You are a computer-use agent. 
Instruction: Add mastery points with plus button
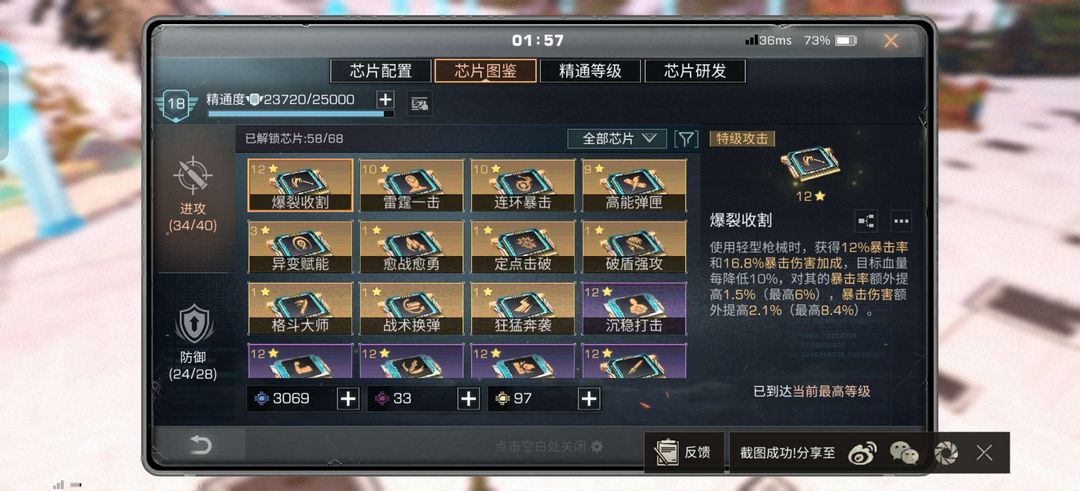click(385, 100)
